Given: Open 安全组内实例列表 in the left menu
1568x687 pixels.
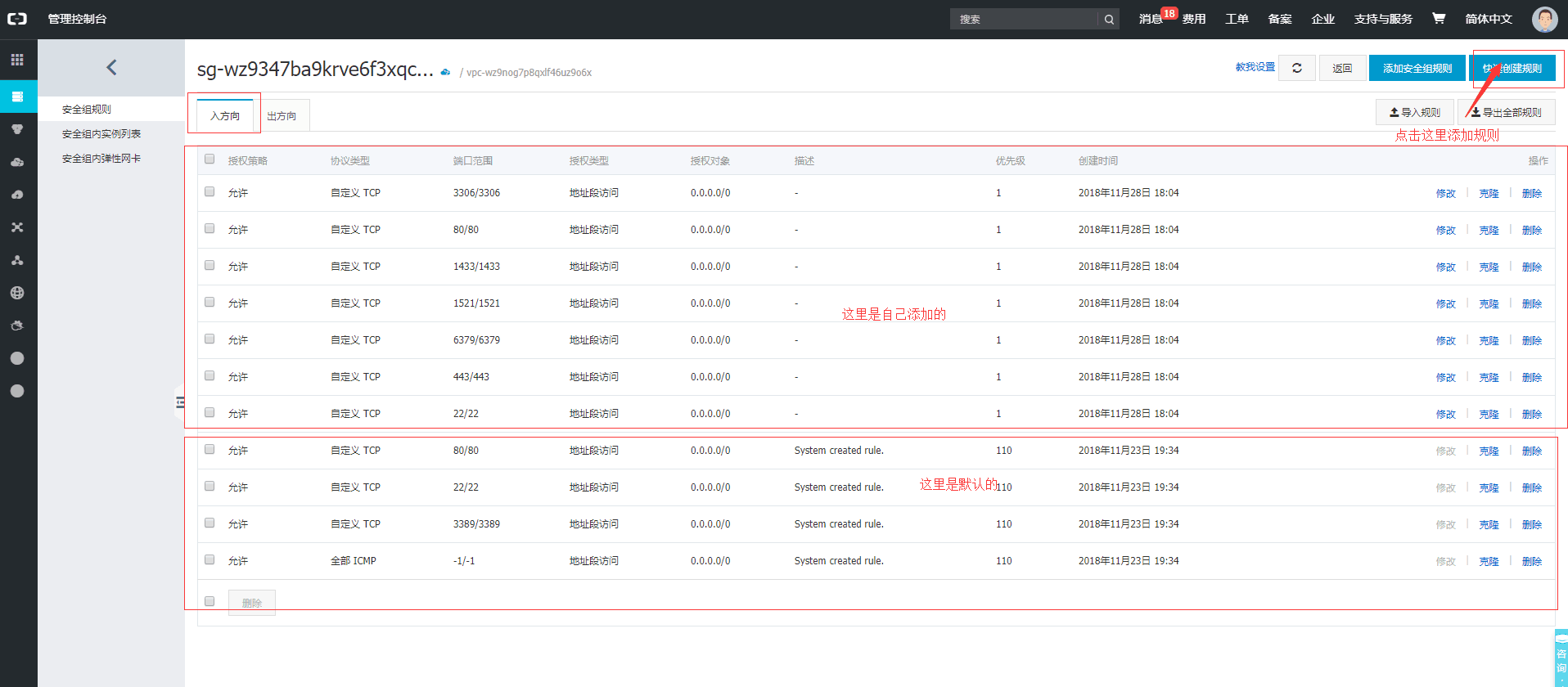Looking at the screenshot, I should [x=101, y=133].
